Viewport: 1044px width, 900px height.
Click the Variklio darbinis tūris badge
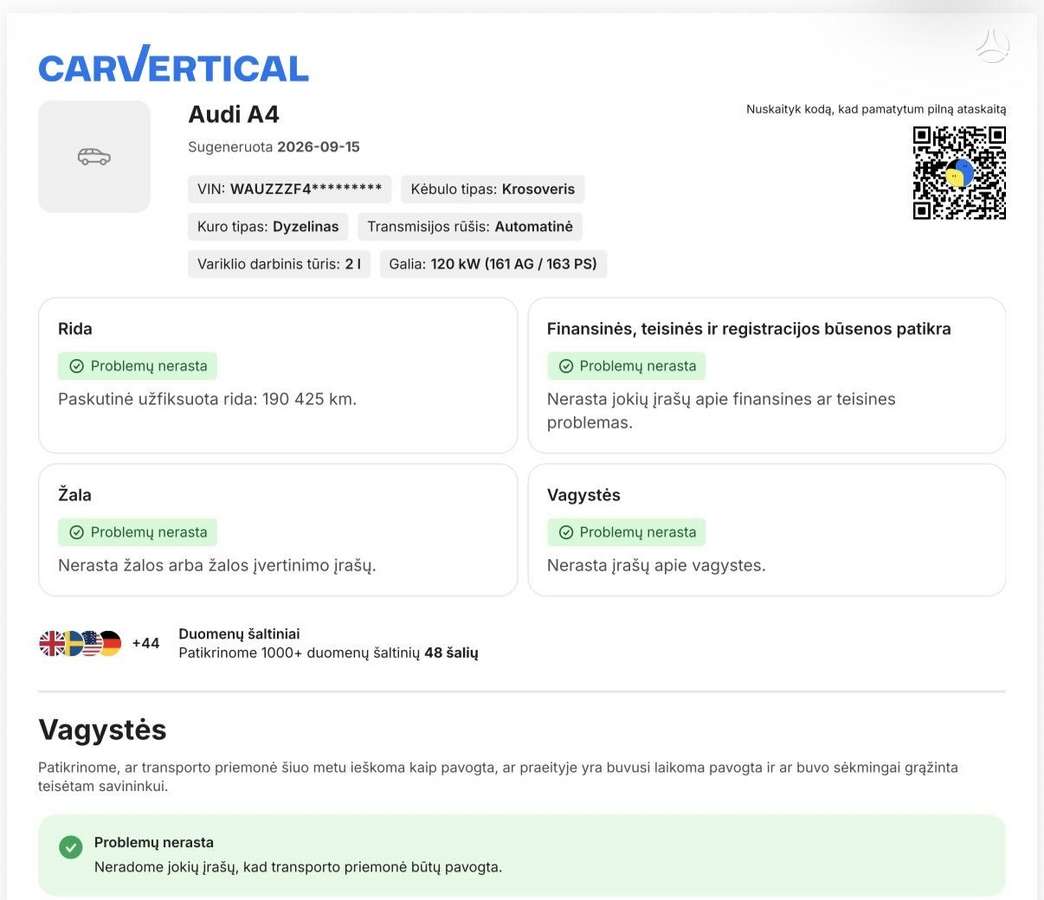pyautogui.click(x=279, y=264)
